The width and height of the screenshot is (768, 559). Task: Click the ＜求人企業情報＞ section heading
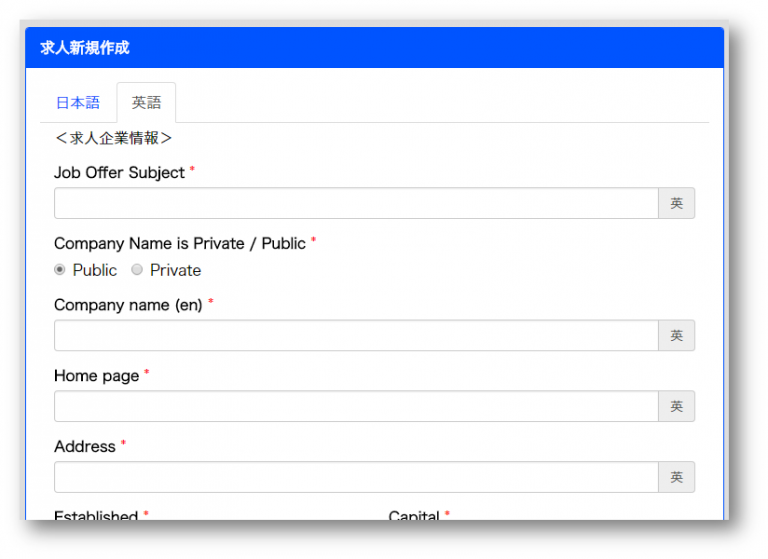113,138
